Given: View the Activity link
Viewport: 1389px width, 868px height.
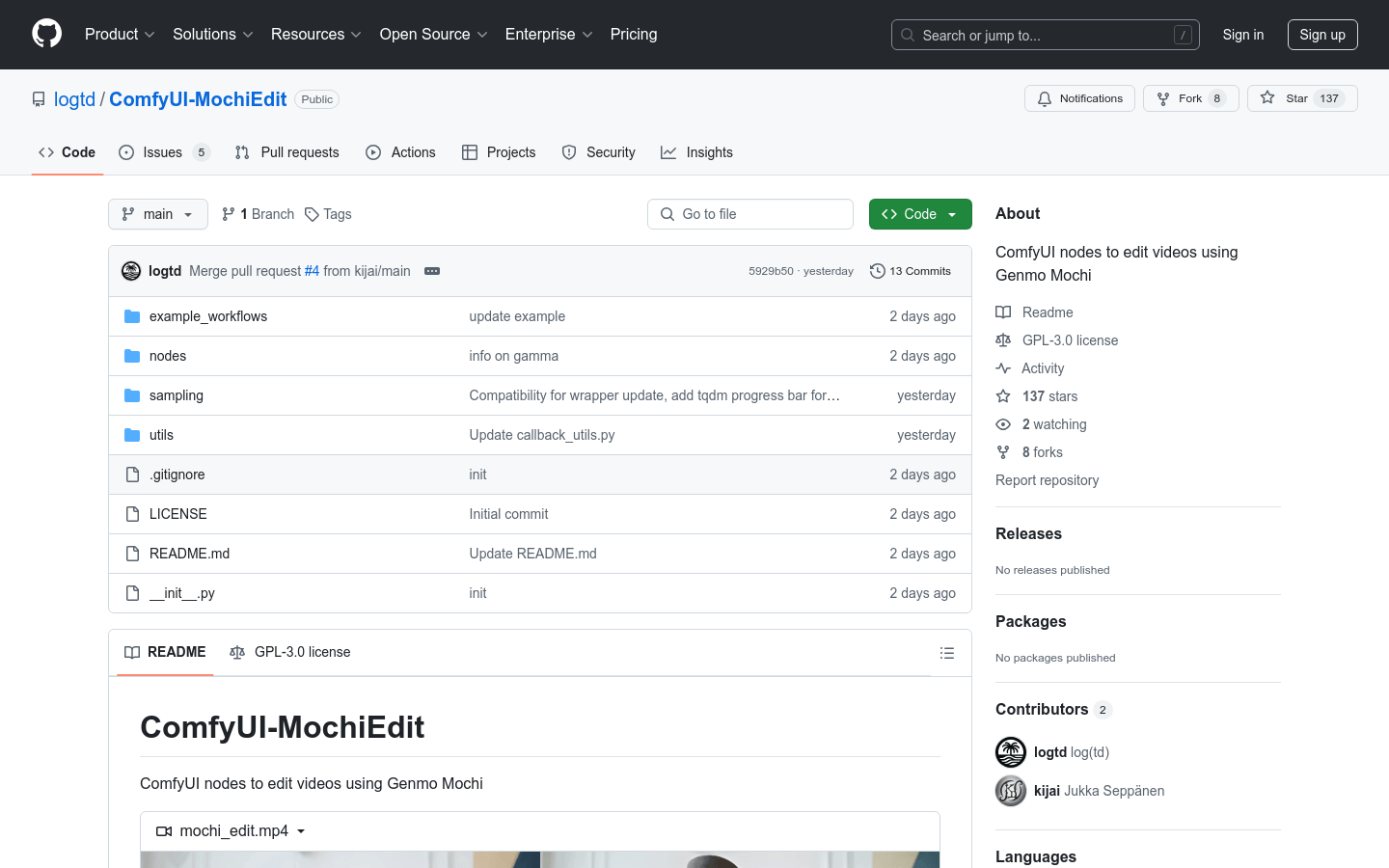Looking at the screenshot, I should [x=1030, y=368].
